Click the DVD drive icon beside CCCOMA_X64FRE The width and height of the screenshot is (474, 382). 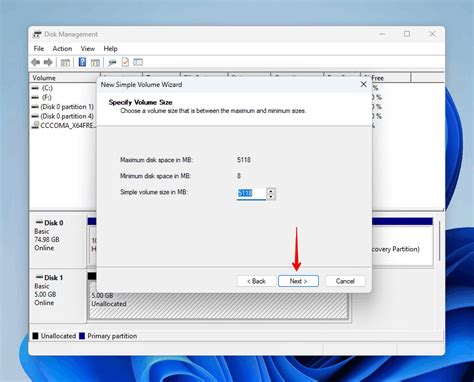coord(35,125)
